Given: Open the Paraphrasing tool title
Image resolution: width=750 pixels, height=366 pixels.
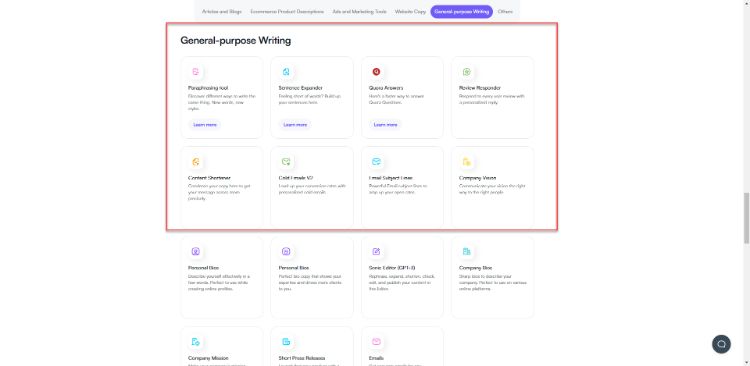Looking at the screenshot, I should [x=208, y=88].
